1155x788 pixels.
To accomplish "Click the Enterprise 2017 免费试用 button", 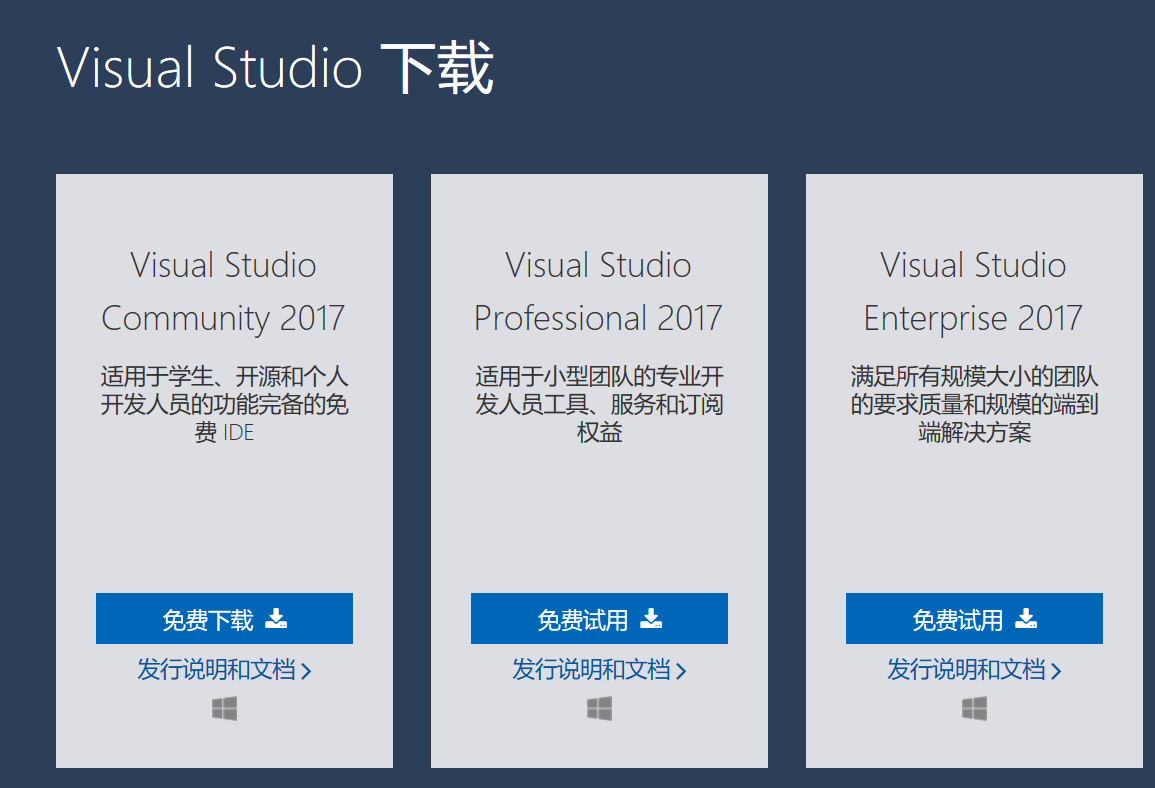I will click(974, 619).
